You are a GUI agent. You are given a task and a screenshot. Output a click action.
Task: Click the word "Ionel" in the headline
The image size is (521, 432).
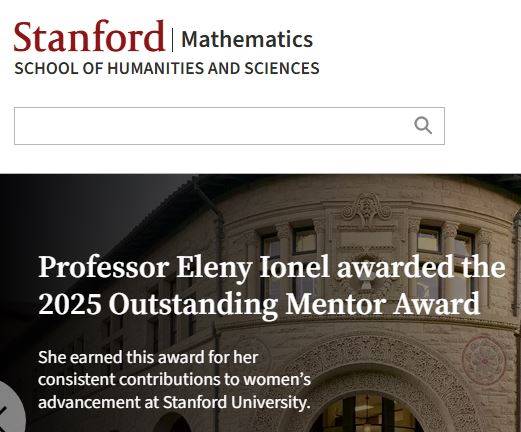click(x=294, y=267)
